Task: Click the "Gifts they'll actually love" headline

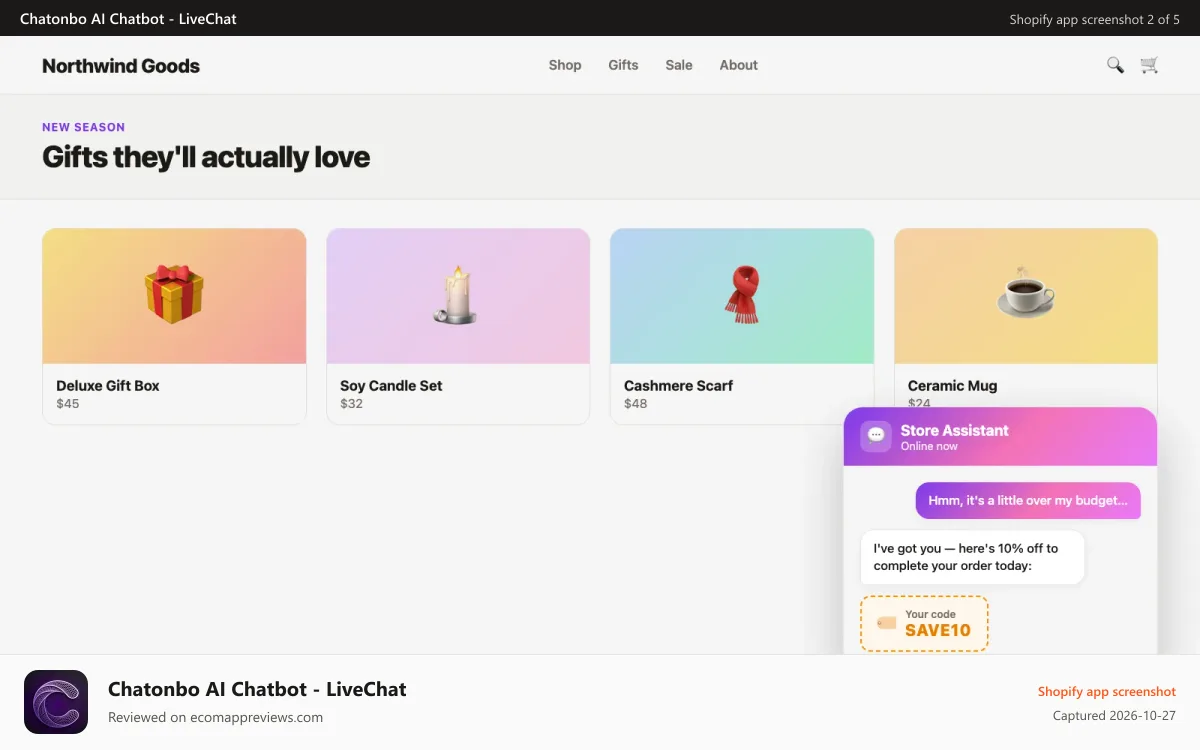Action: pos(206,158)
